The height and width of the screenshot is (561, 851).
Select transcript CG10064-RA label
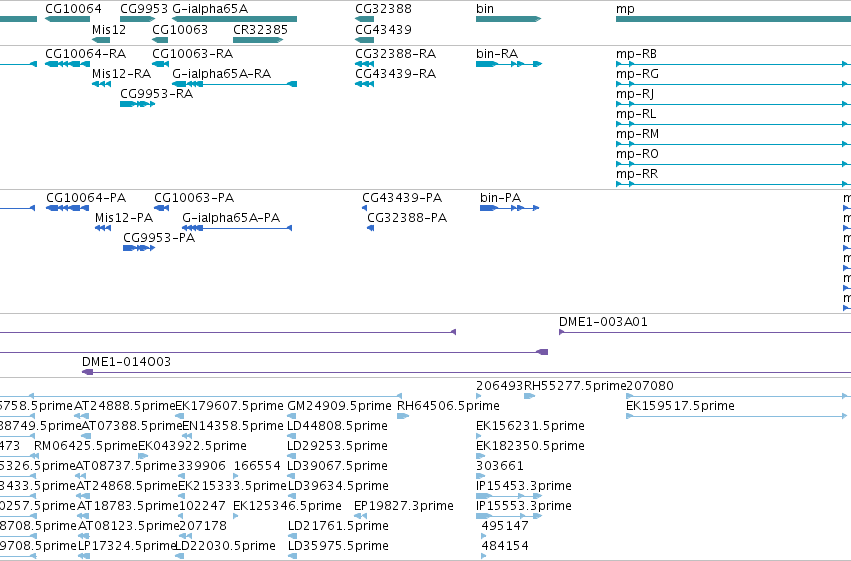pos(85,54)
